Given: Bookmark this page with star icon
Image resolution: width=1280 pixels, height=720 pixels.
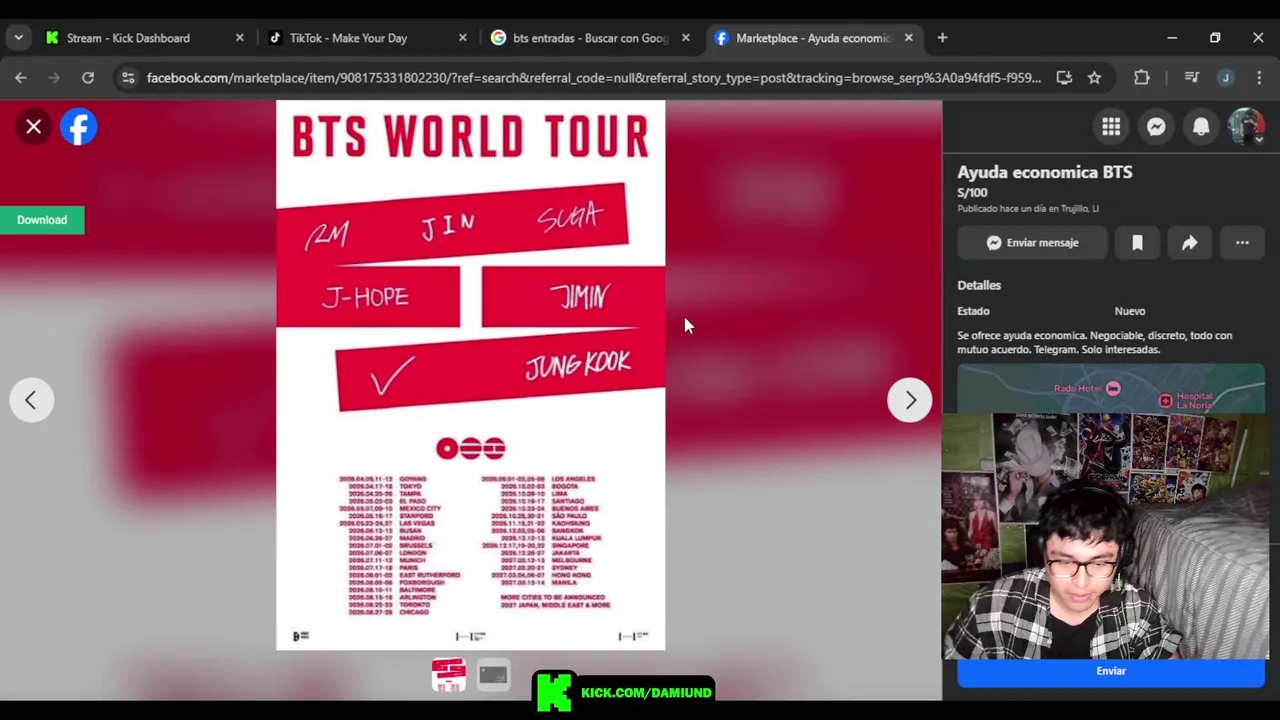Looking at the screenshot, I should (1094, 78).
